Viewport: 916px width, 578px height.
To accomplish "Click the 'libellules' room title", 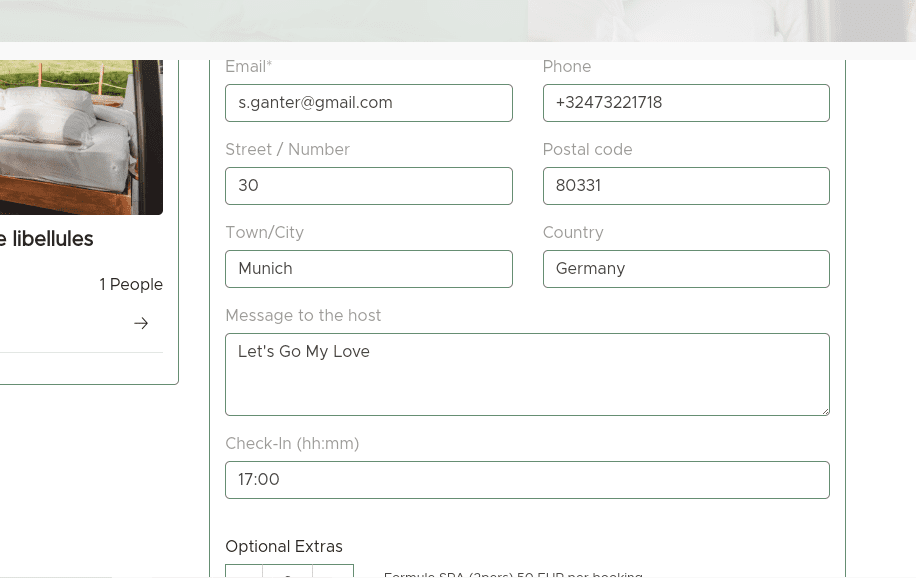I will pos(47,239).
